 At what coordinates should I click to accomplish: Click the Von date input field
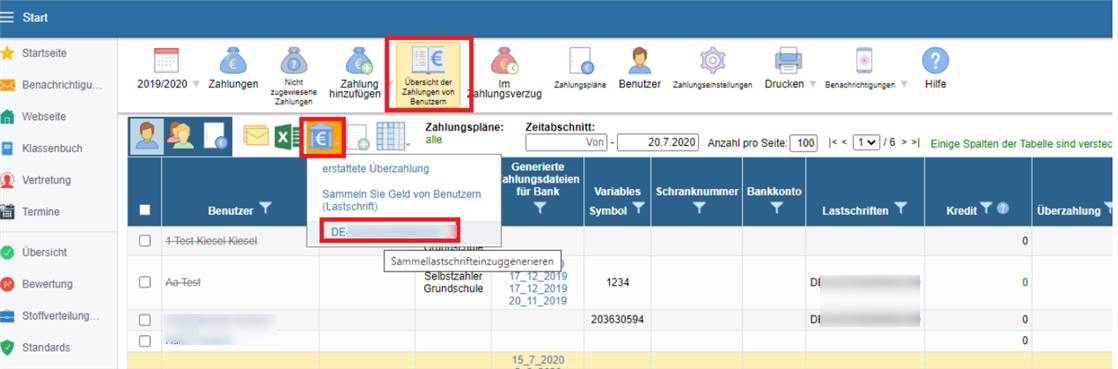[x=567, y=142]
